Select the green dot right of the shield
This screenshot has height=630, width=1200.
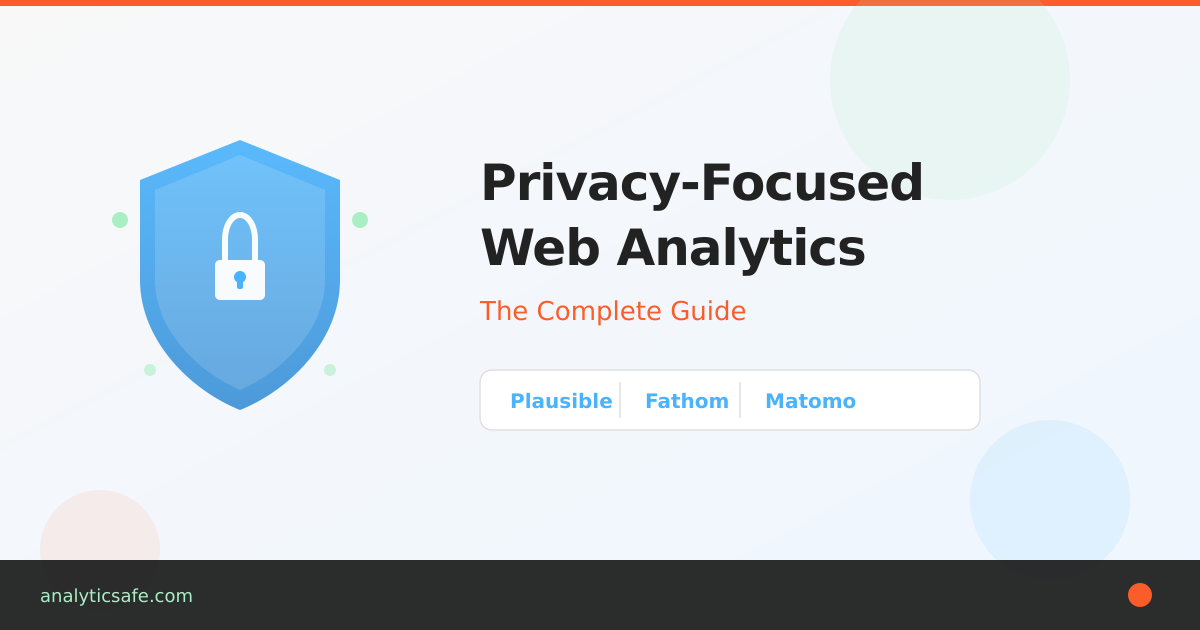[x=360, y=220]
